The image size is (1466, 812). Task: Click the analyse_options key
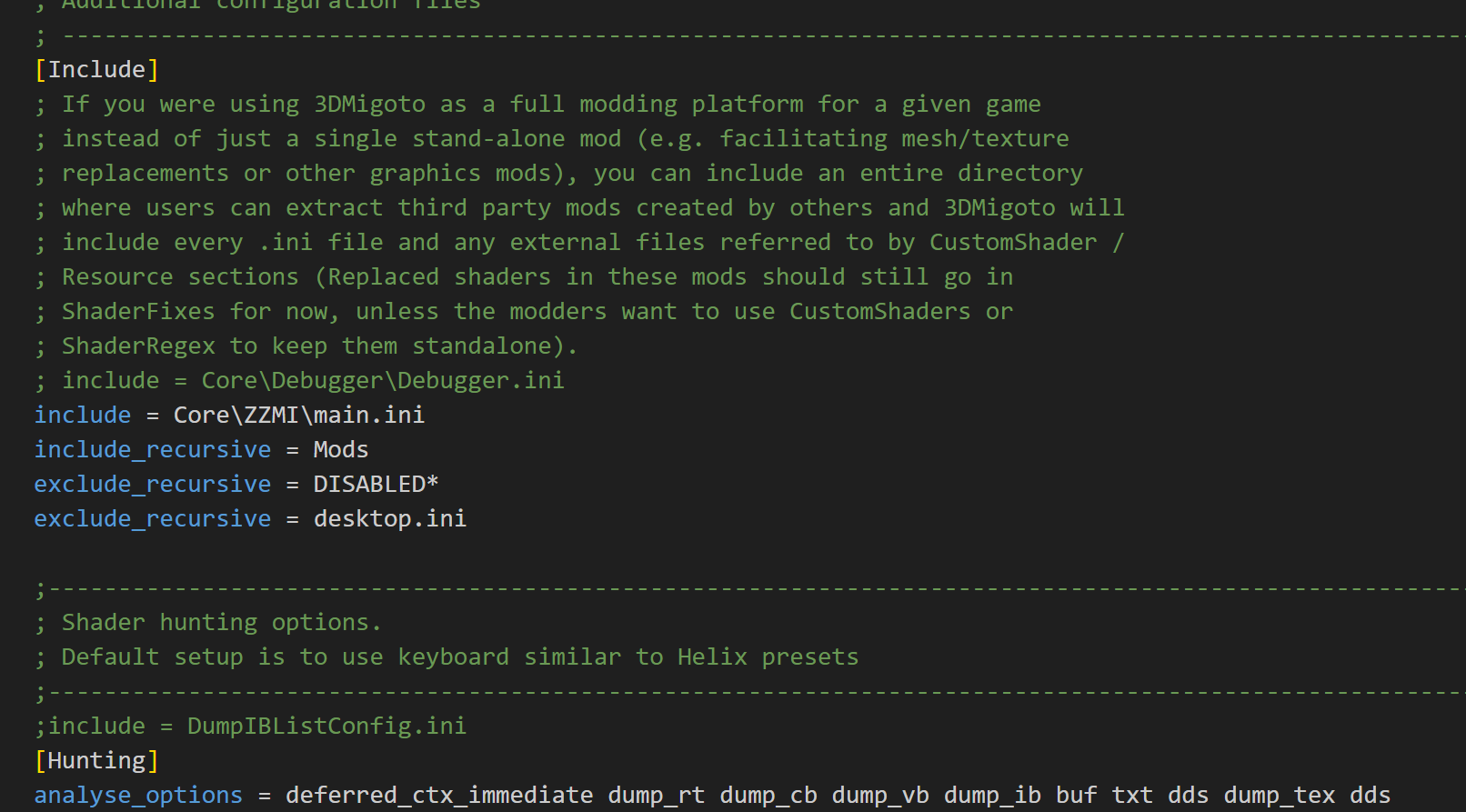(138, 796)
